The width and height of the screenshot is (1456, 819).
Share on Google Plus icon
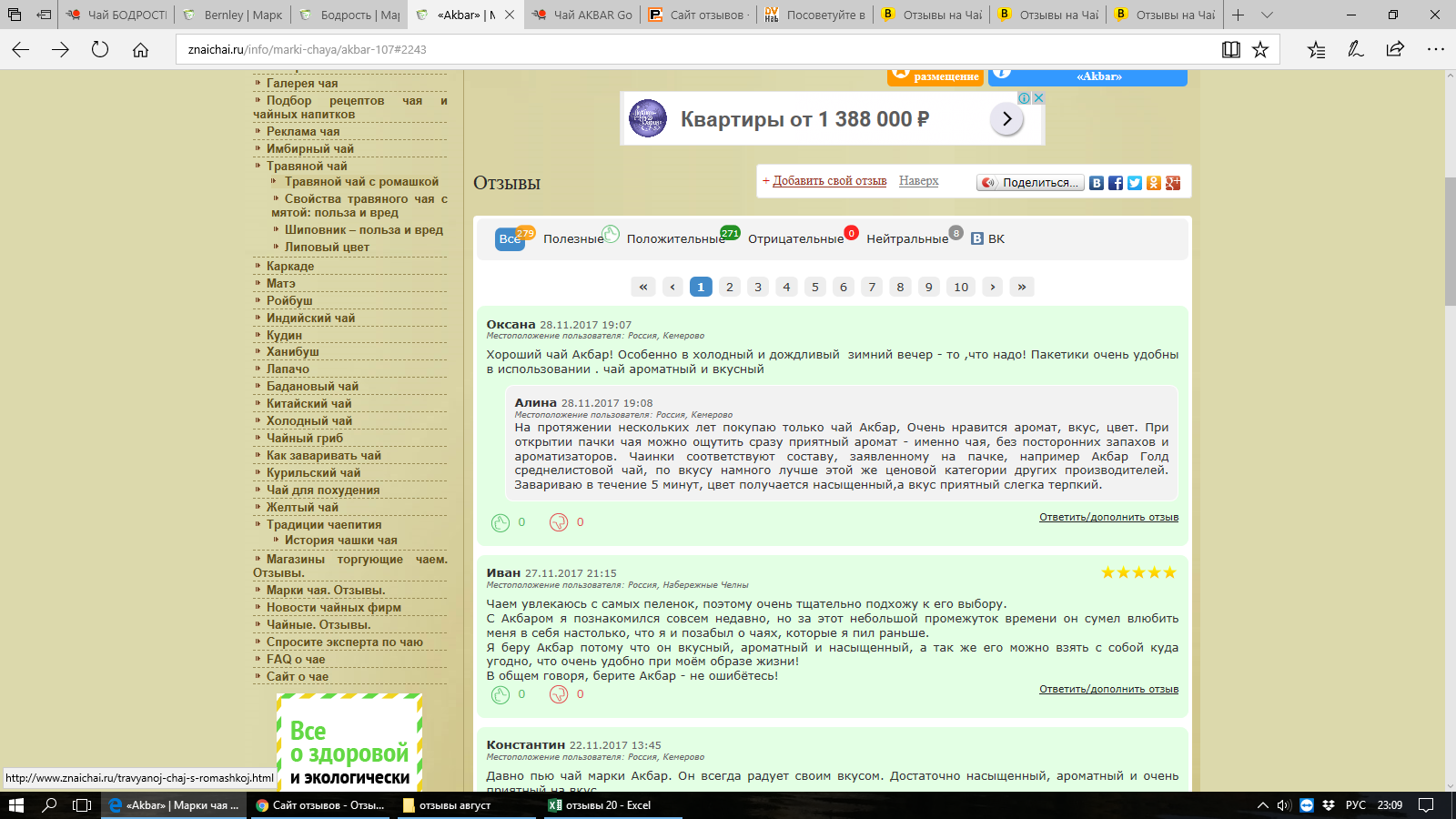[1173, 183]
